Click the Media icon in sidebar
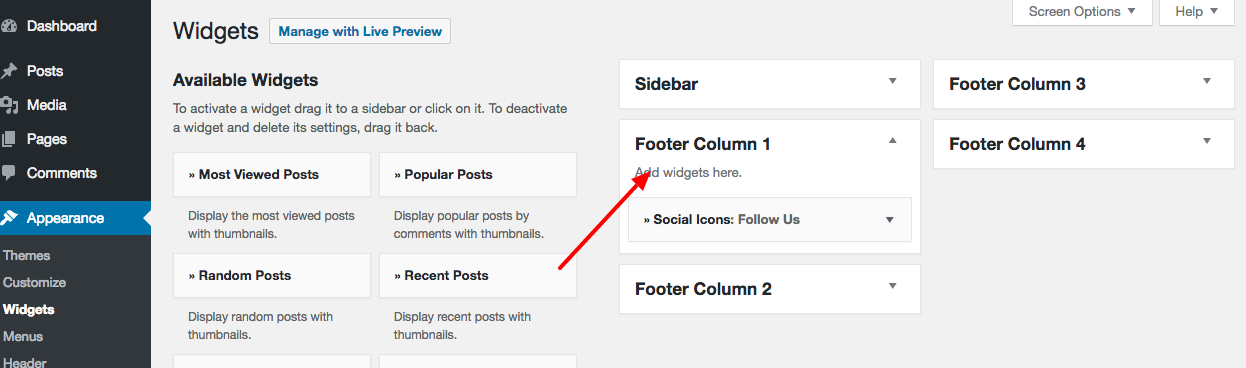 coord(9,105)
